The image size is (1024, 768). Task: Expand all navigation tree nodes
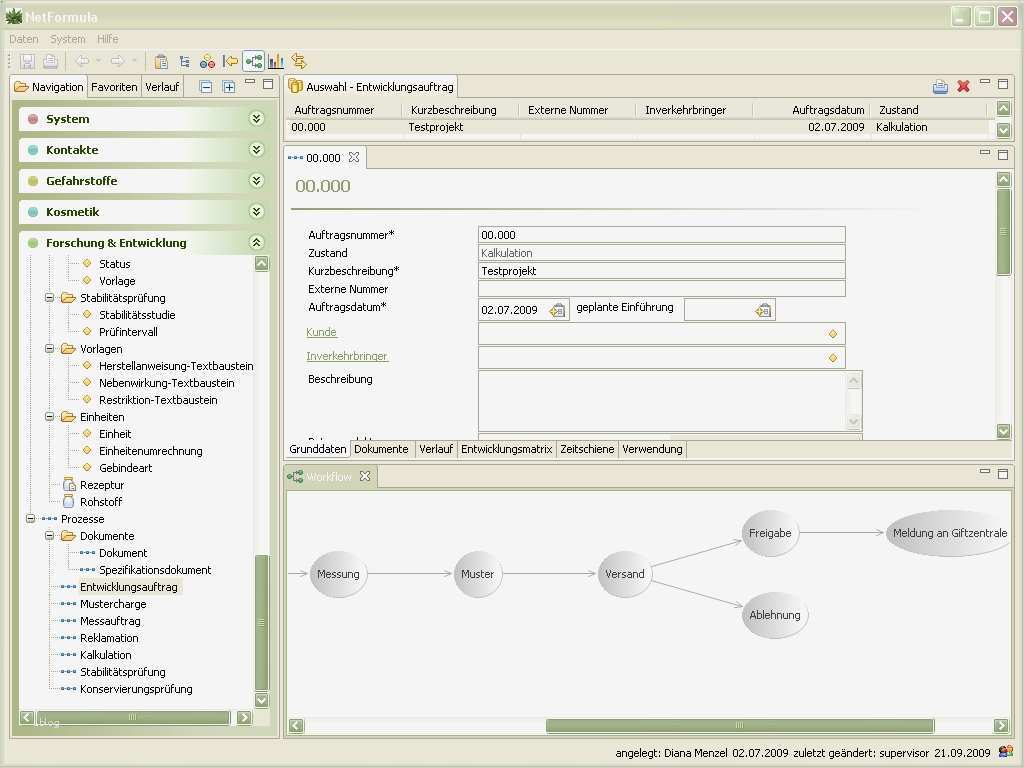pyautogui.click(x=229, y=87)
